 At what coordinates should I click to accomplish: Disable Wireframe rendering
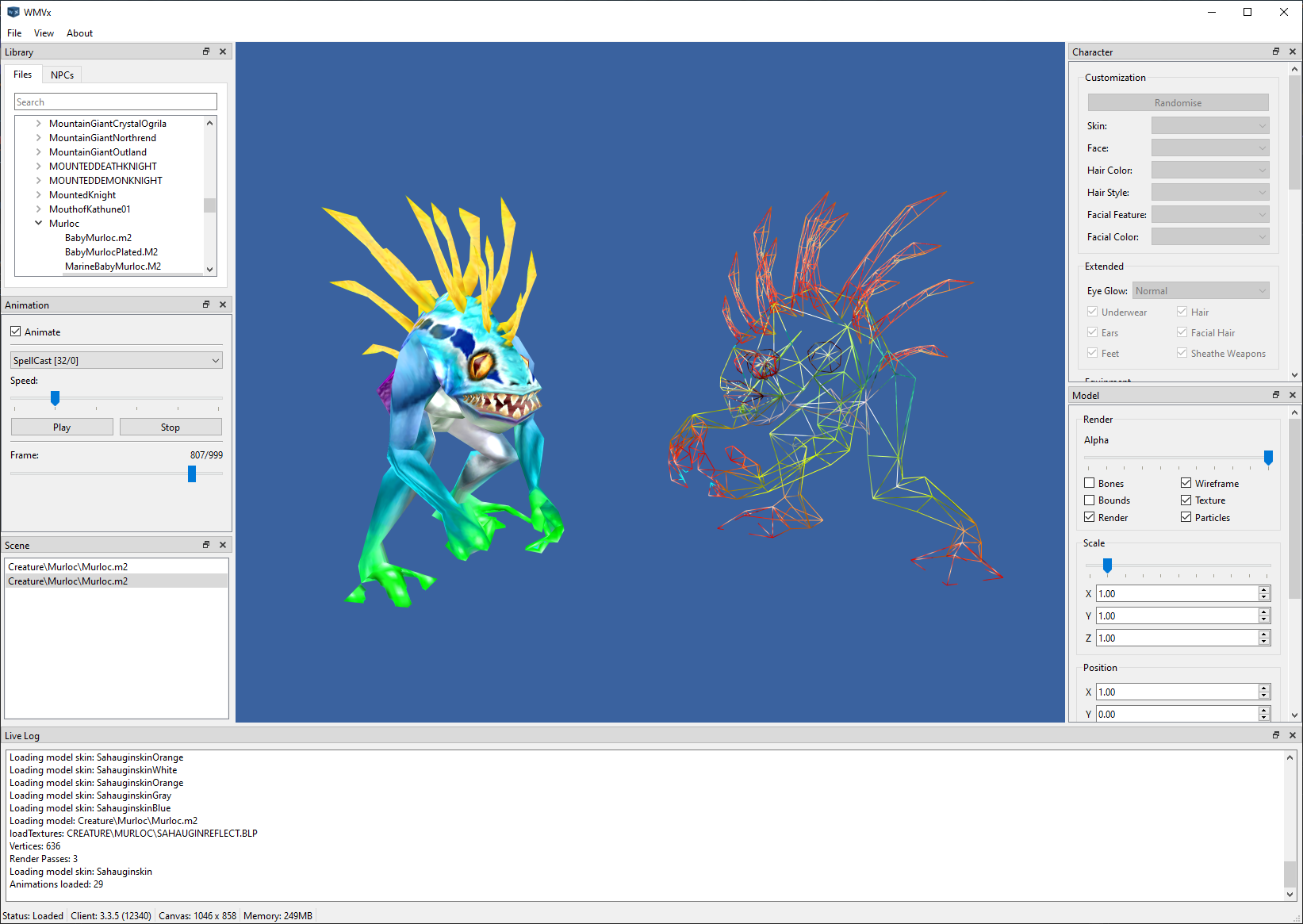click(1186, 483)
